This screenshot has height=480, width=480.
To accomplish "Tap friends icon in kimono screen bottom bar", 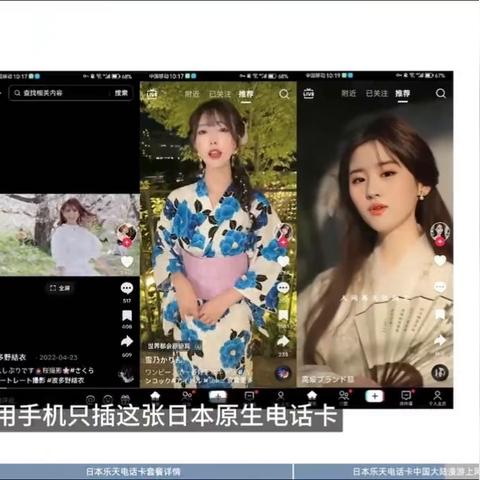I will pyautogui.click(x=187, y=396).
